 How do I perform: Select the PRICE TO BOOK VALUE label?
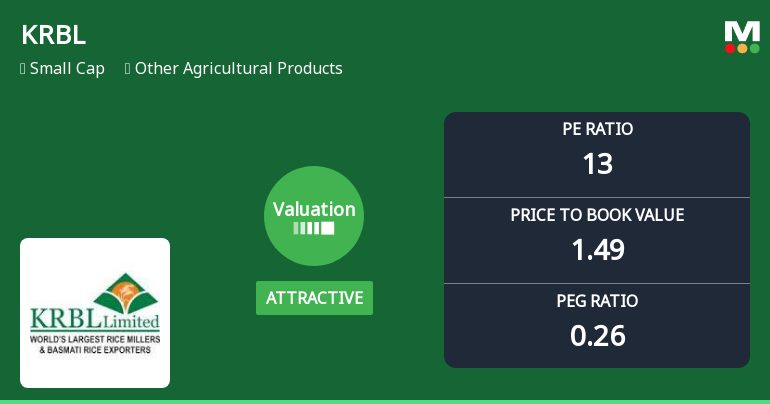597,215
